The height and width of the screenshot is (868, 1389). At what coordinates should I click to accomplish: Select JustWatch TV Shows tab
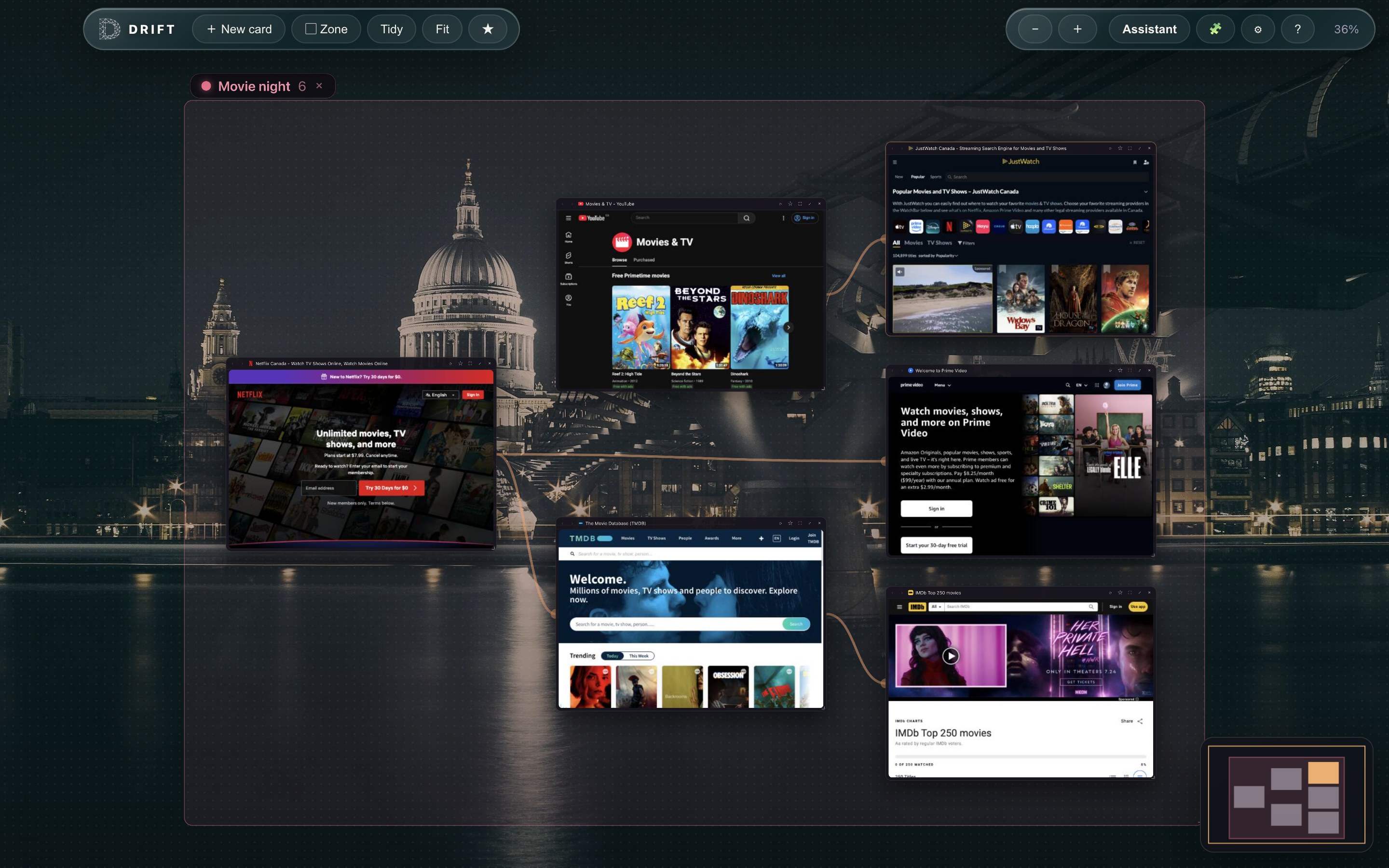(940, 243)
